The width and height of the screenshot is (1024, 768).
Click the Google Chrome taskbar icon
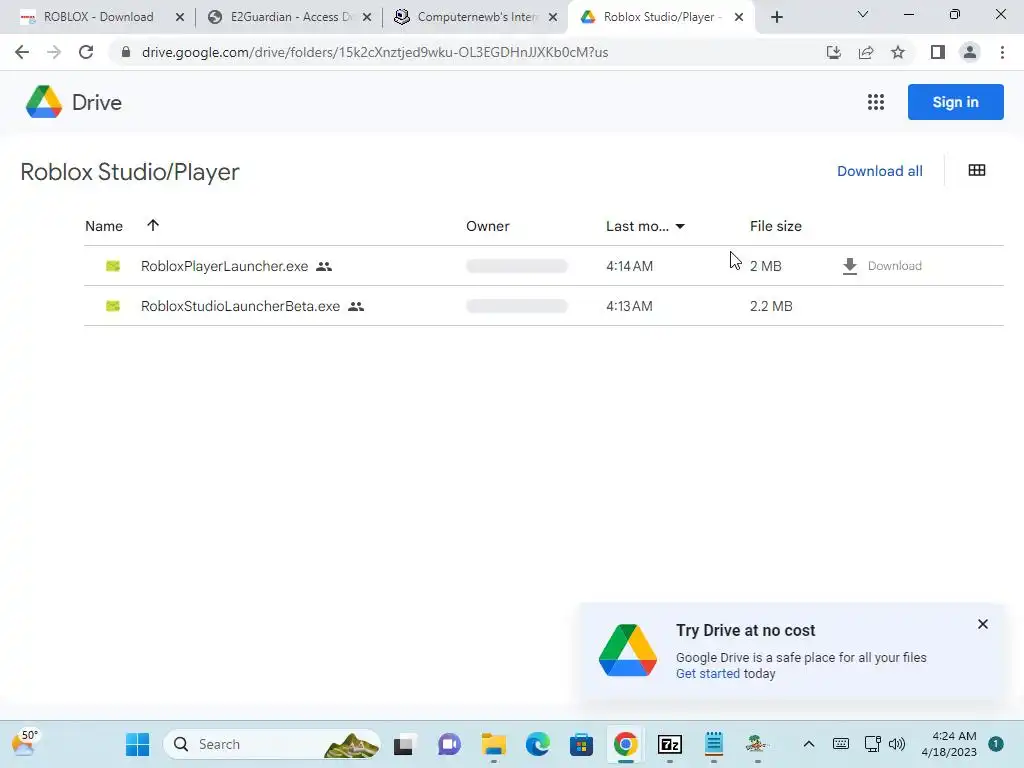click(x=626, y=744)
